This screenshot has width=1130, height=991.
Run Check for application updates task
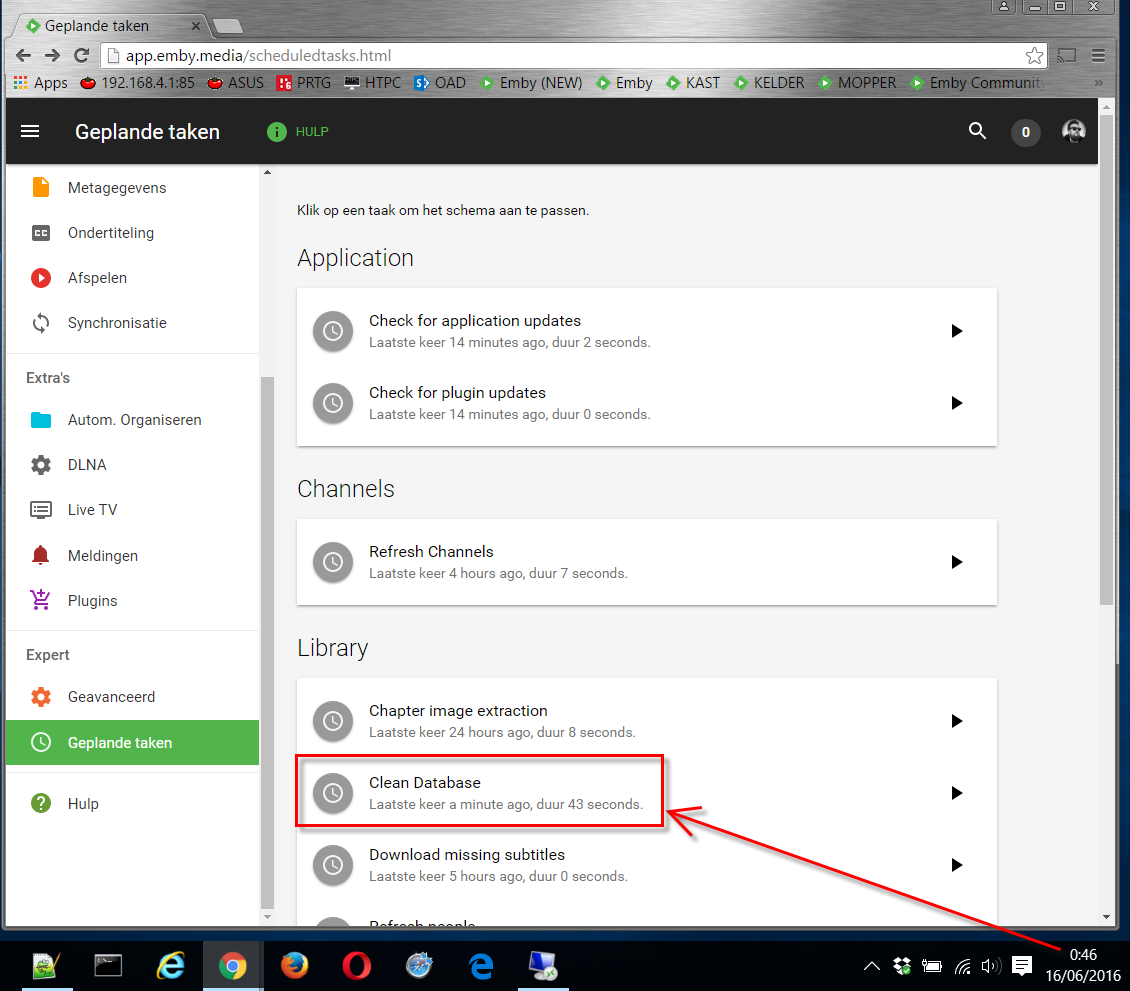coord(956,331)
